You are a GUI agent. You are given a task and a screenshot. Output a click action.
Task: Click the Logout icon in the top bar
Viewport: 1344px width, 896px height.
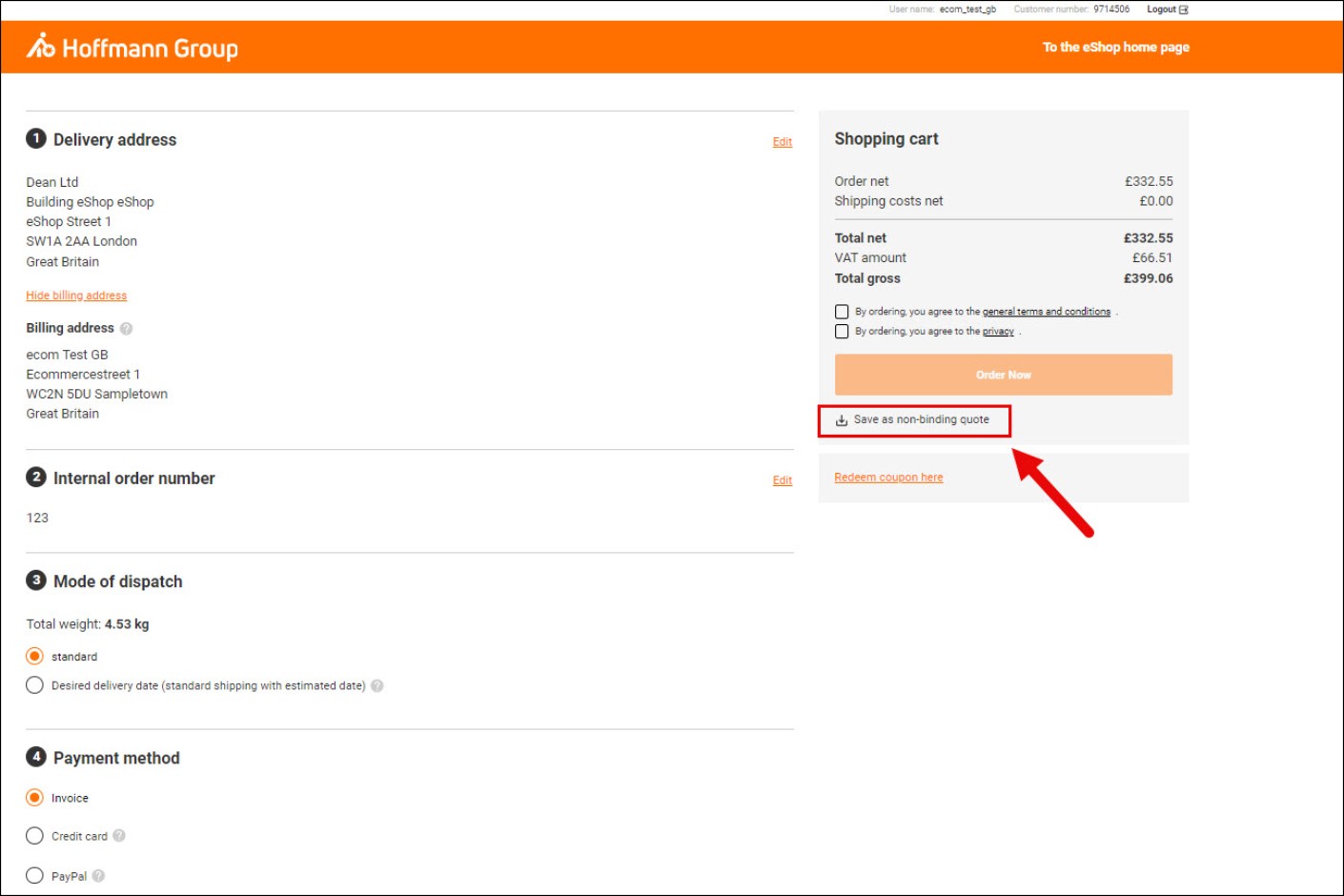[1183, 10]
